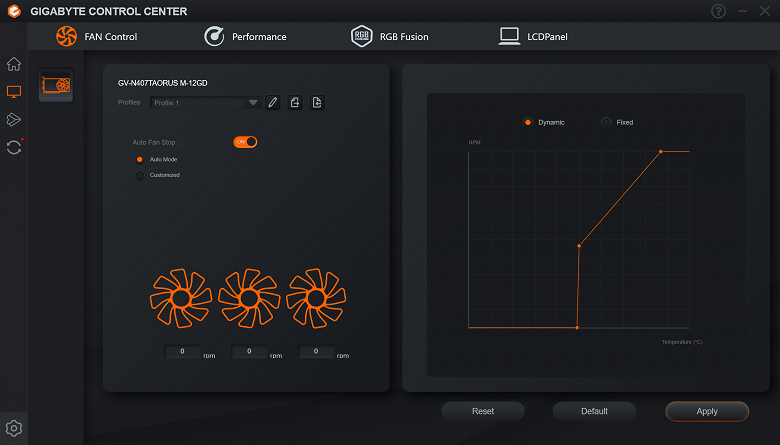Image resolution: width=780 pixels, height=445 pixels.
Task: Expand the Profile 1 dropdown
Action: tap(204, 102)
